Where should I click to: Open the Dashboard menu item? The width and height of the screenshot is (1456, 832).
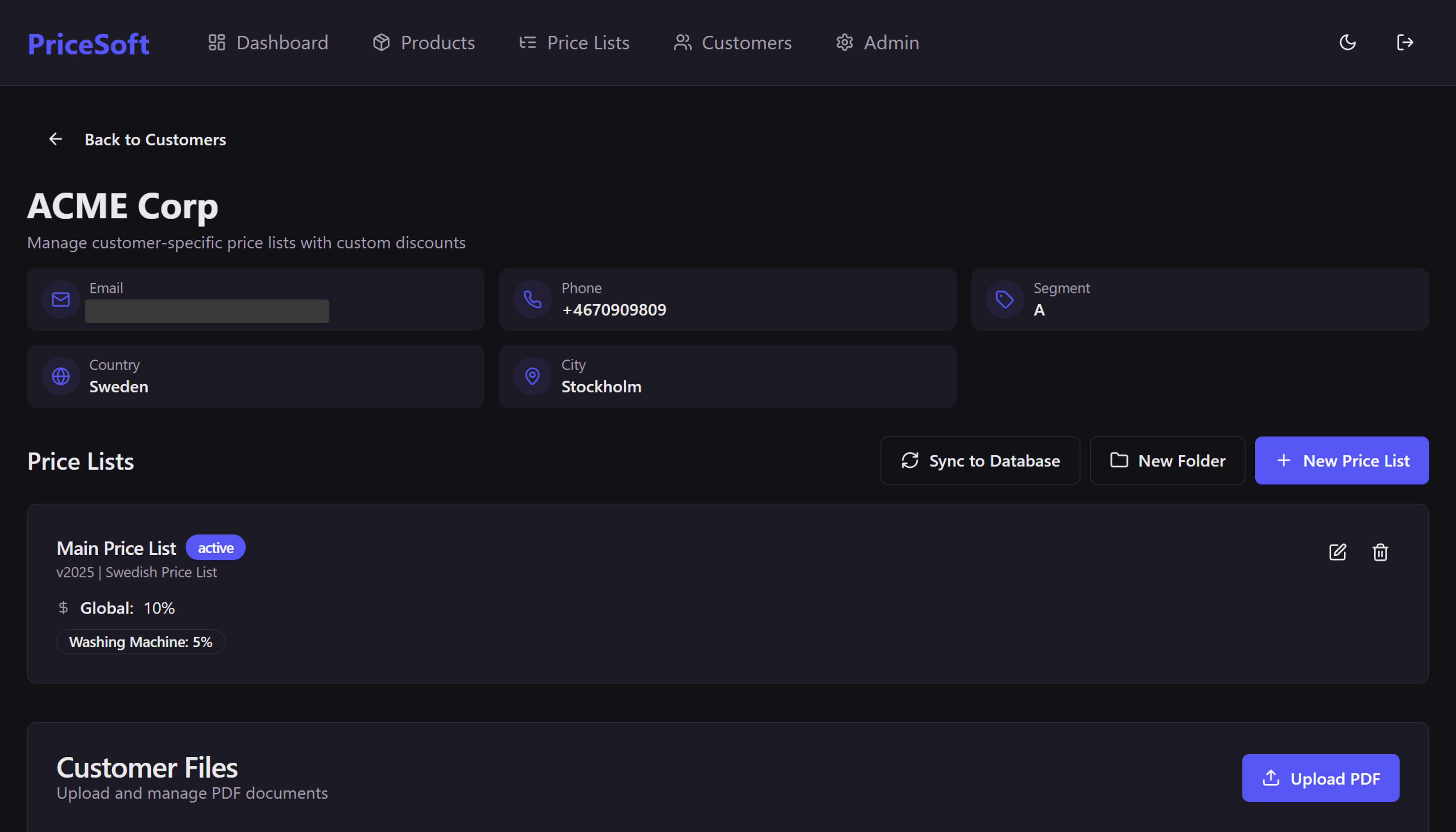pos(268,43)
